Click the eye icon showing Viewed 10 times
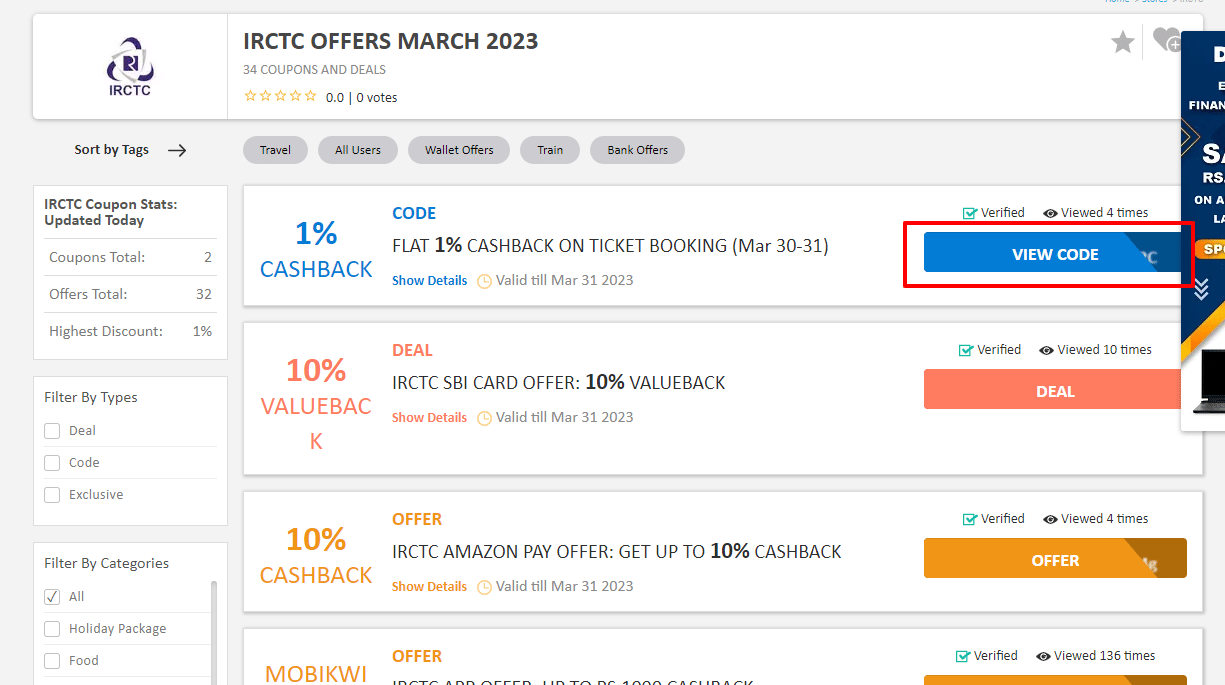This screenshot has height=685, width=1225. point(1049,349)
